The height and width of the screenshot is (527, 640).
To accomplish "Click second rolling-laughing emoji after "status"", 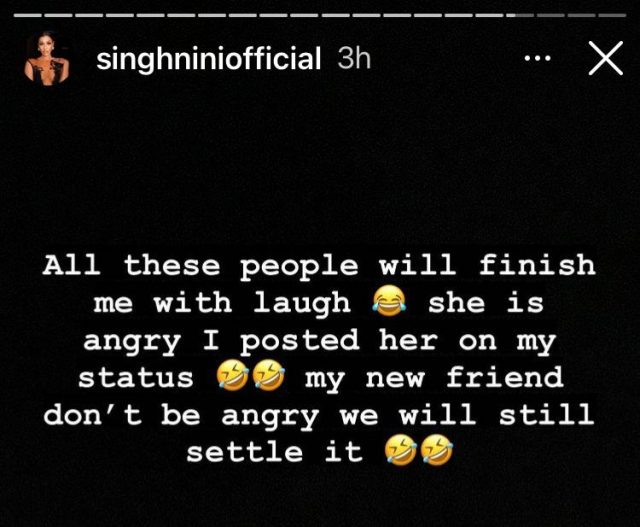I will pyautogui.click(x=266, y=377).
